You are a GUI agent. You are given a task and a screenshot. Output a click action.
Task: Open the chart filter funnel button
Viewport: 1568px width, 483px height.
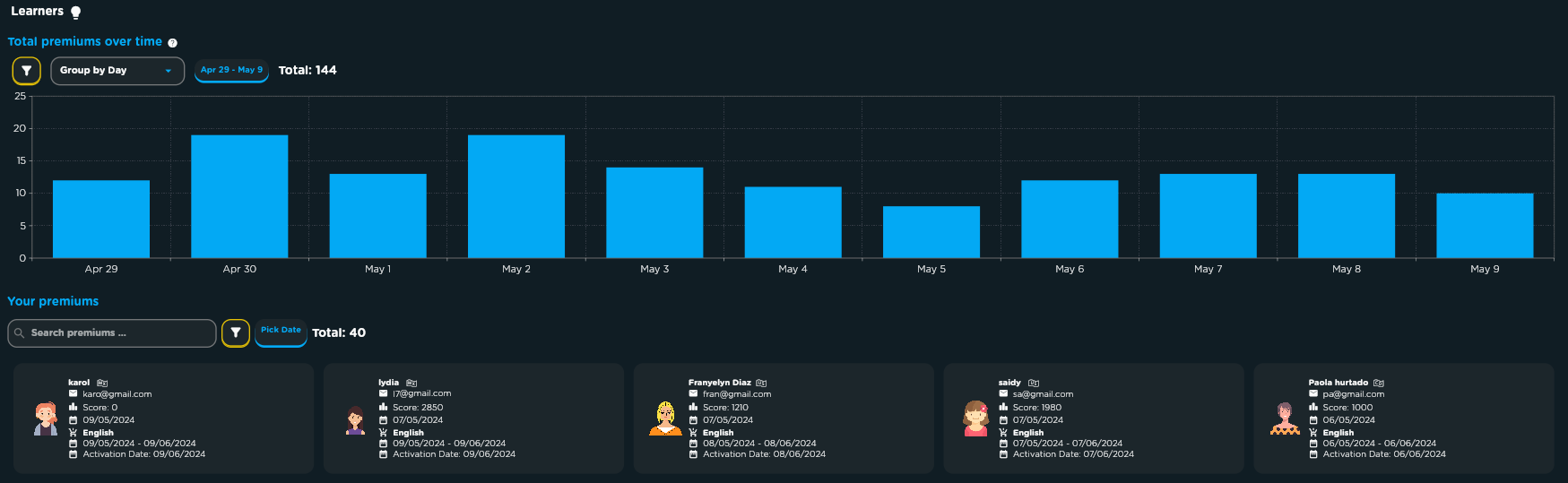point(26,71)
